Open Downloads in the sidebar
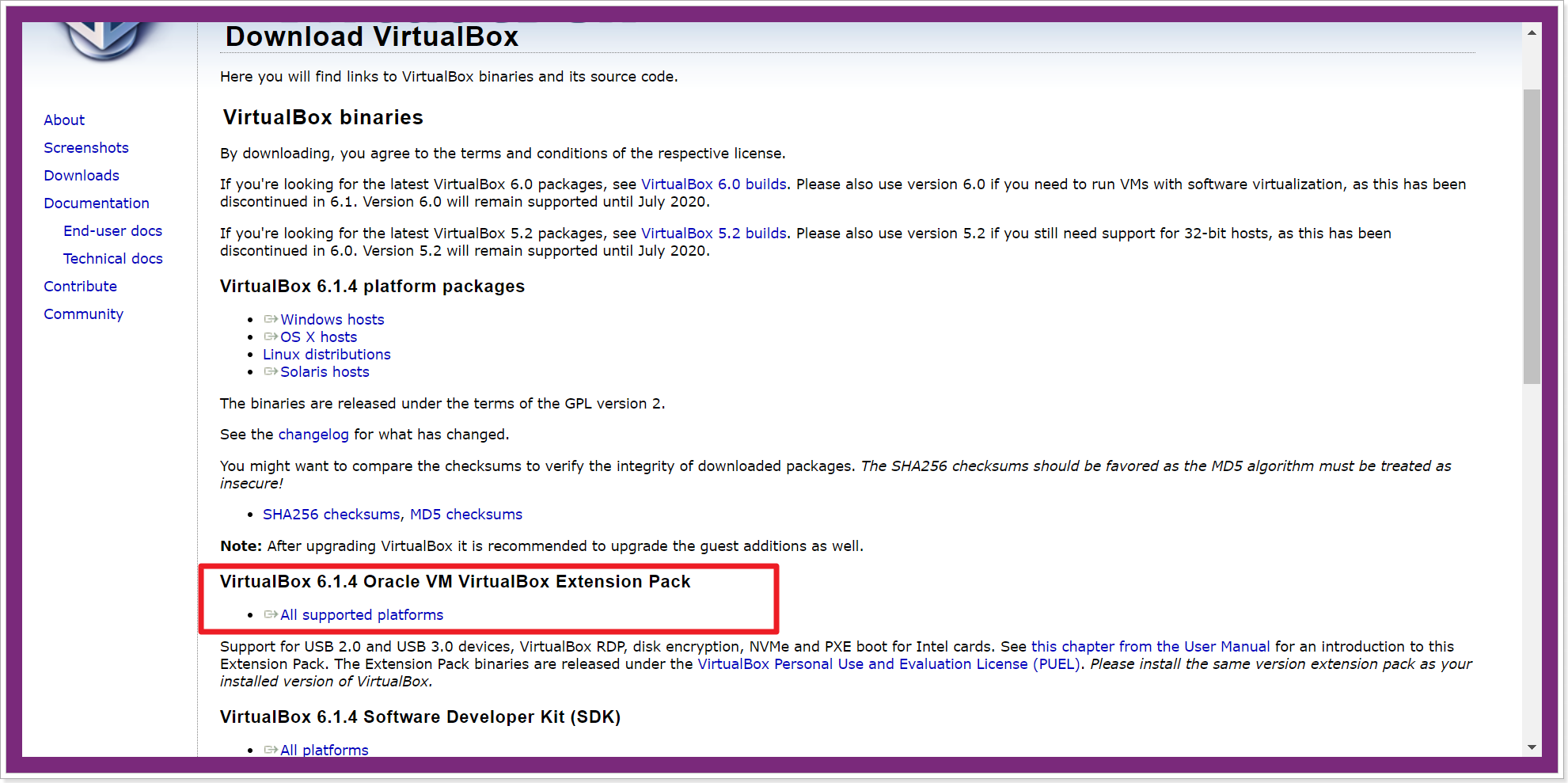Screen dimensions: 1568x783 (x=82, y=175)
